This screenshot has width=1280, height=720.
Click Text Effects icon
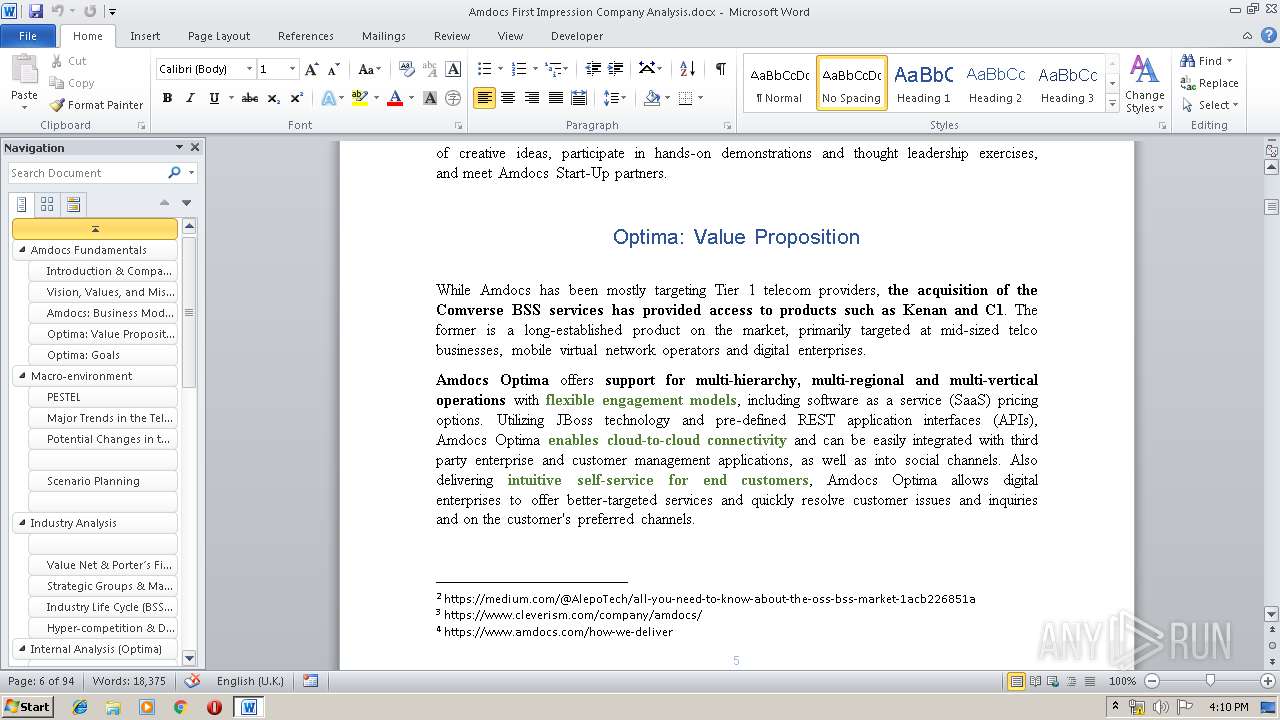327,98
